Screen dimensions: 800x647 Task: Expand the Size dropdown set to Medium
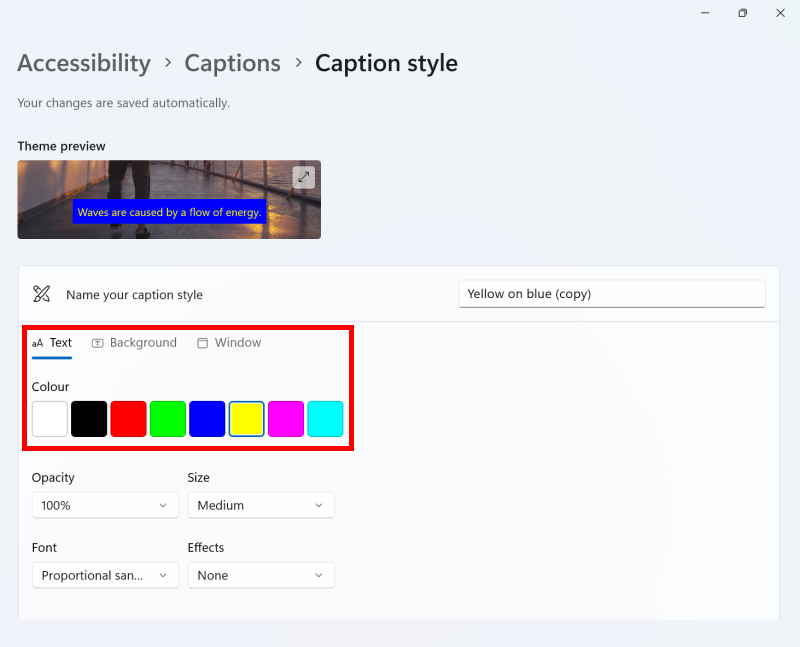click(261, 505)
